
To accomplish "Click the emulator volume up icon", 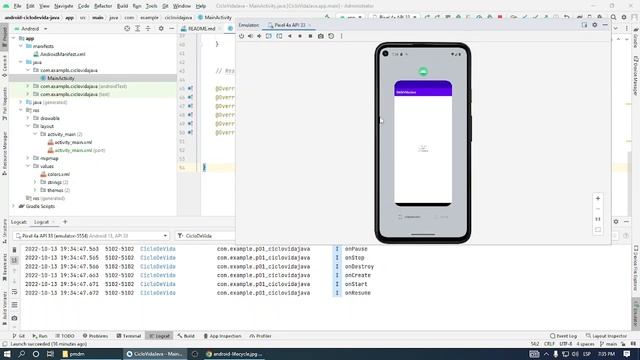I will (x=250, y=36).
